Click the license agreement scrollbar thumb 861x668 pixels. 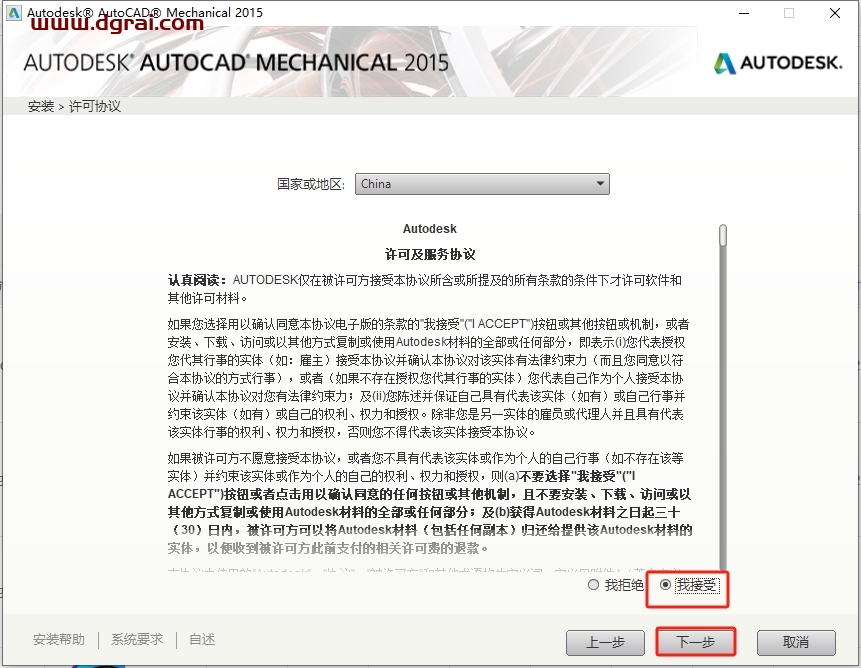click(x=723, y=235)
